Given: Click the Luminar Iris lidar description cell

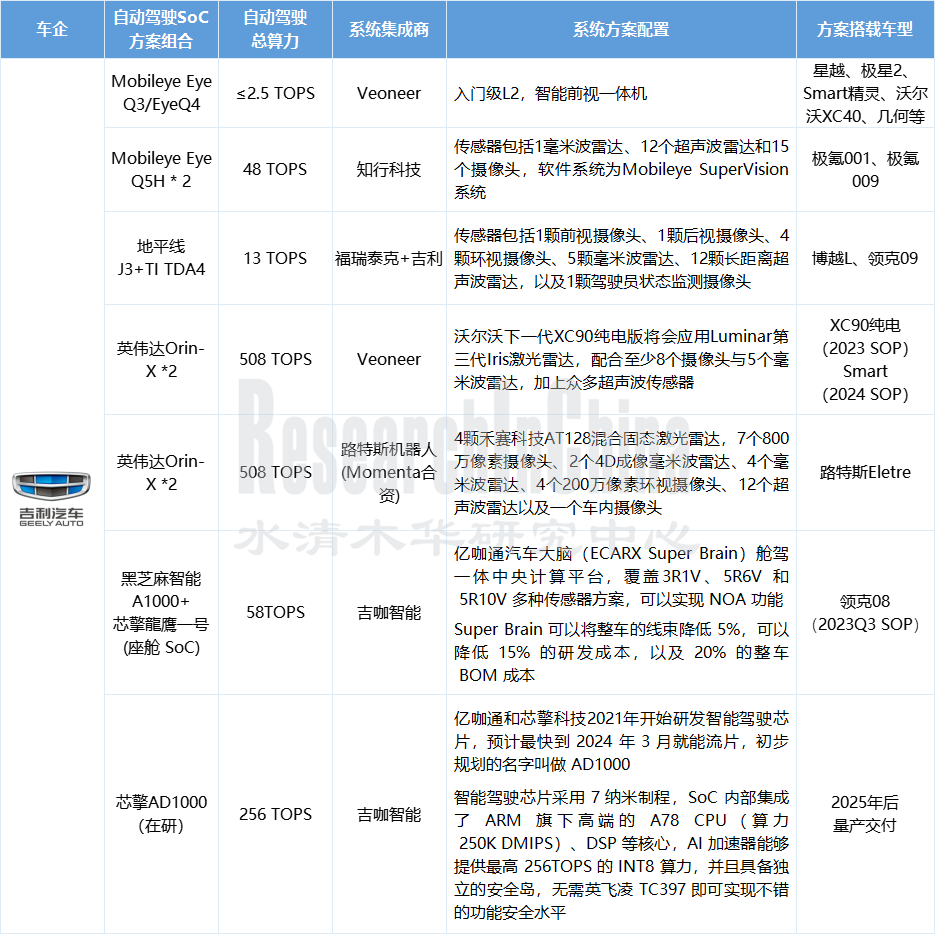Looking at the screenshot, I should [621, 359].
